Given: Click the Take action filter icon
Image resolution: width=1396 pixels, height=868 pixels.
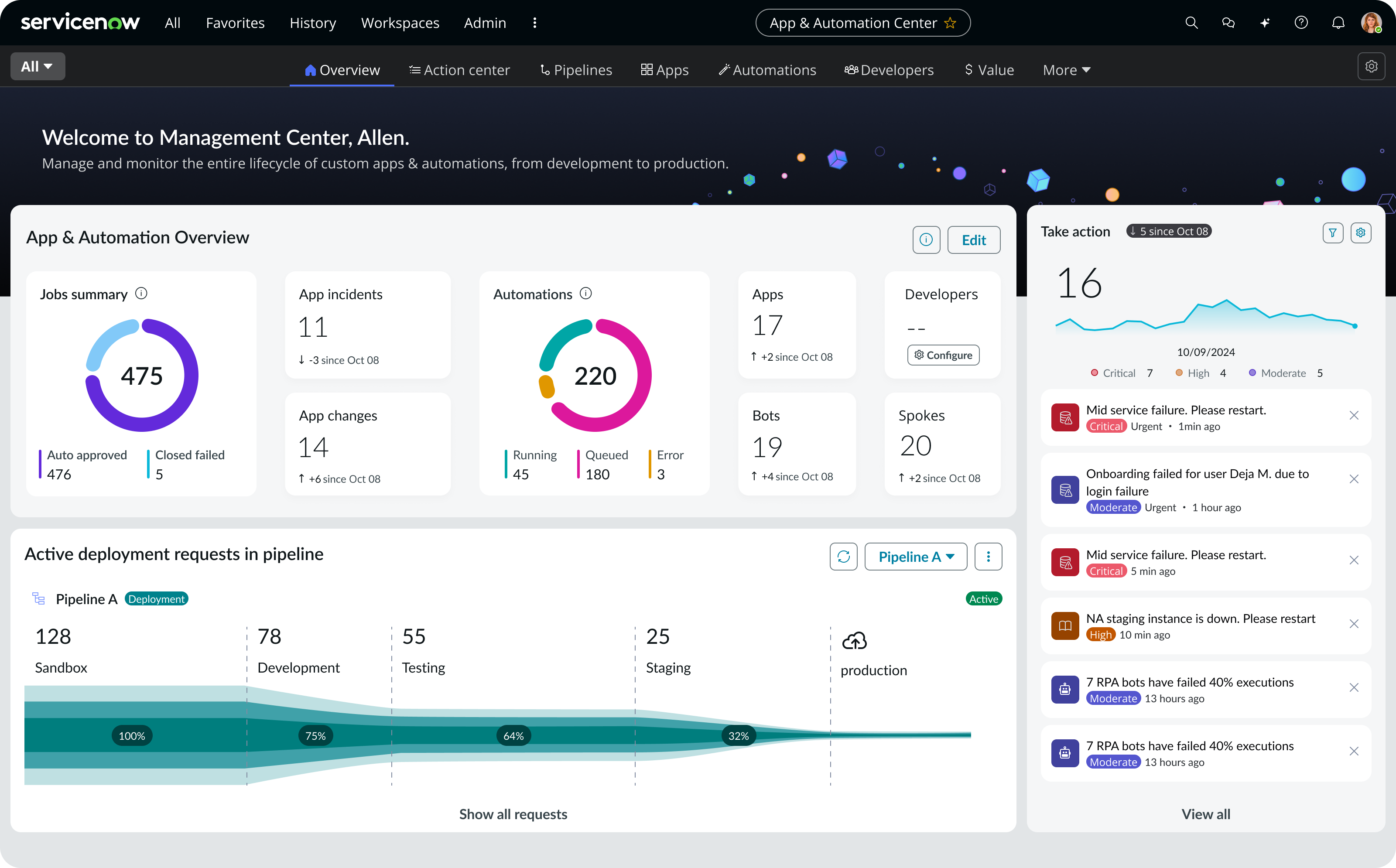Looking at the screenshot, I should point(1333,232).
